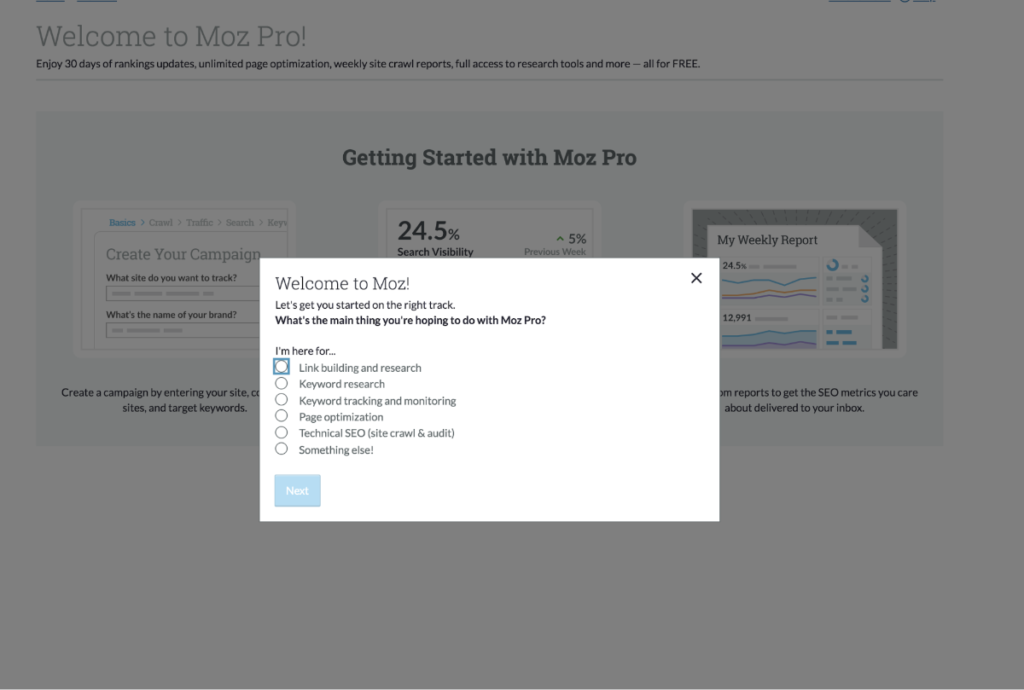Close the Welcome to Moz dialog
The image size is (1024, 690).
(x=696, y=278)
